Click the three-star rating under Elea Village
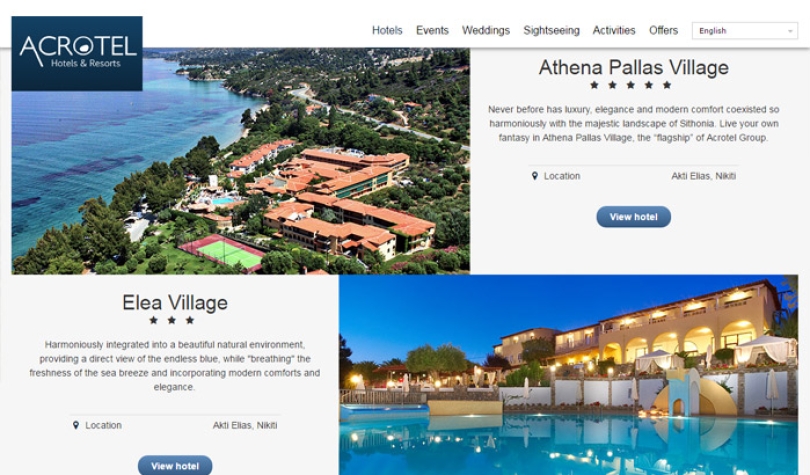The image size is (810, 475). click(x=172, y=320)
